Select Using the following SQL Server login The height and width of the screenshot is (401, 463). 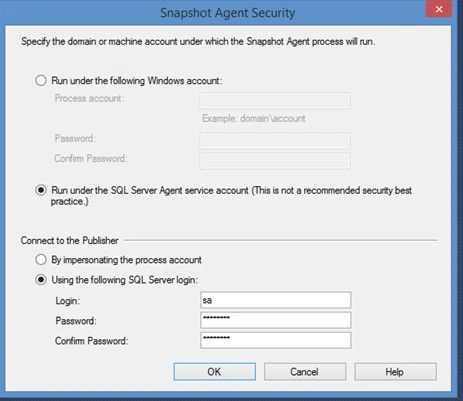pos(41,280)
